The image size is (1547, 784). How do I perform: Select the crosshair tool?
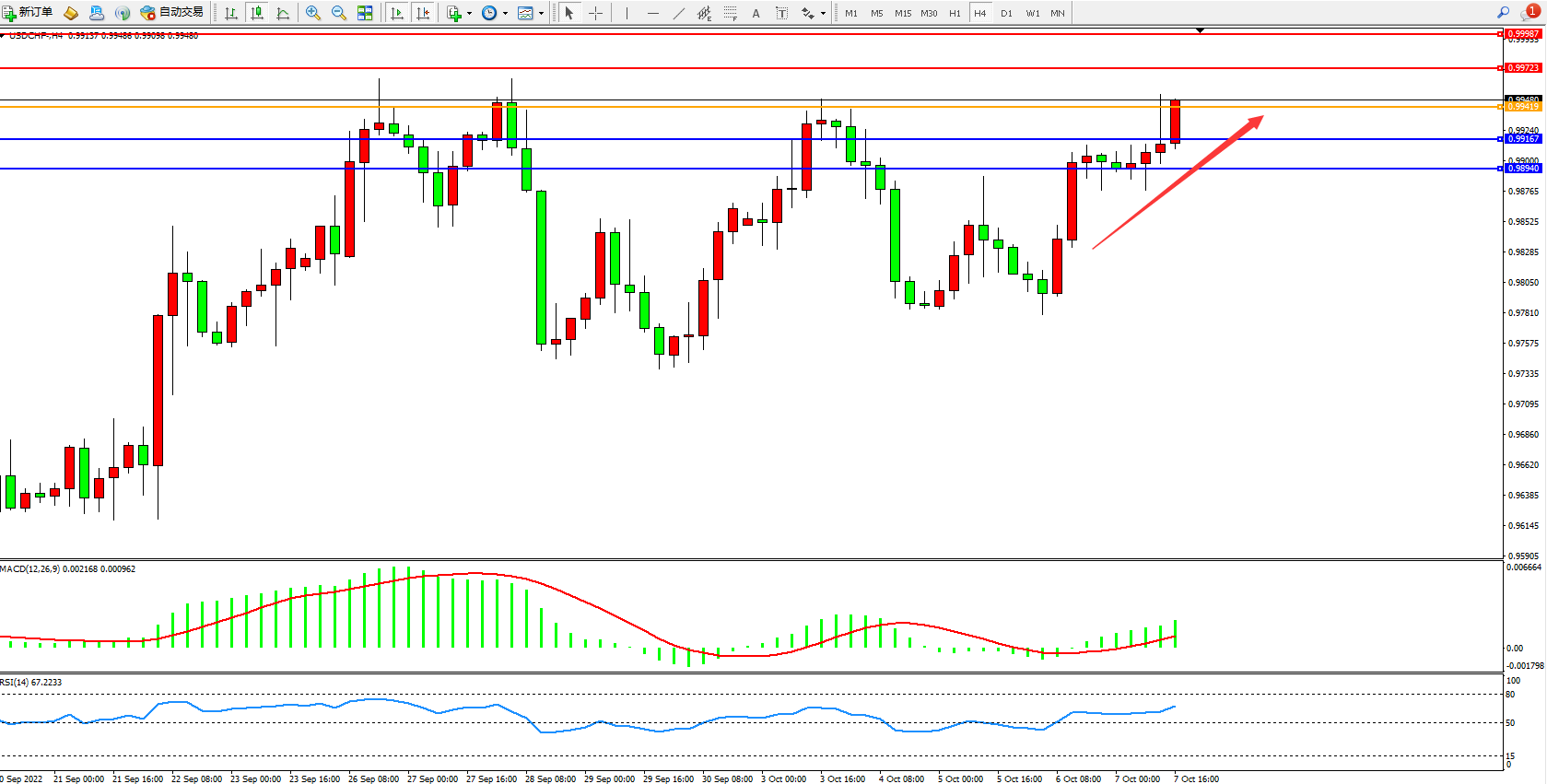click(595, 13)
